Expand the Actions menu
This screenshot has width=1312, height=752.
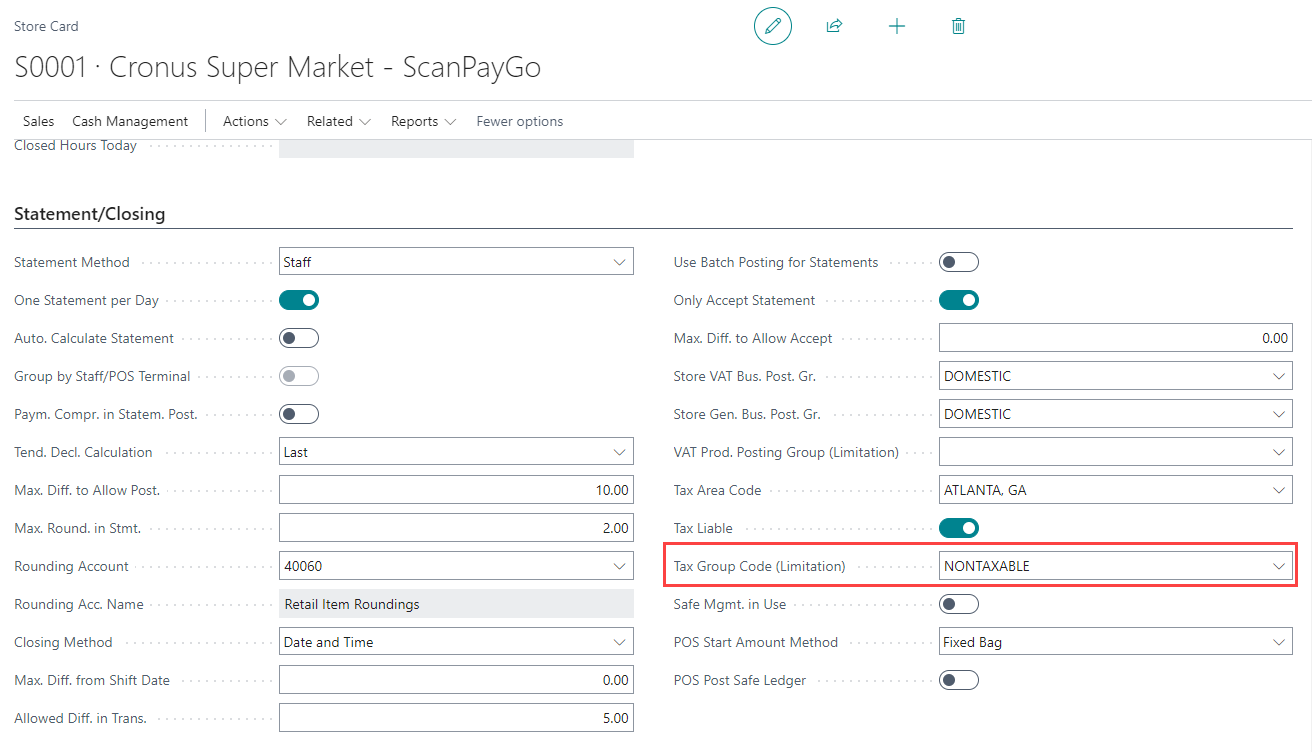[255, 121]
